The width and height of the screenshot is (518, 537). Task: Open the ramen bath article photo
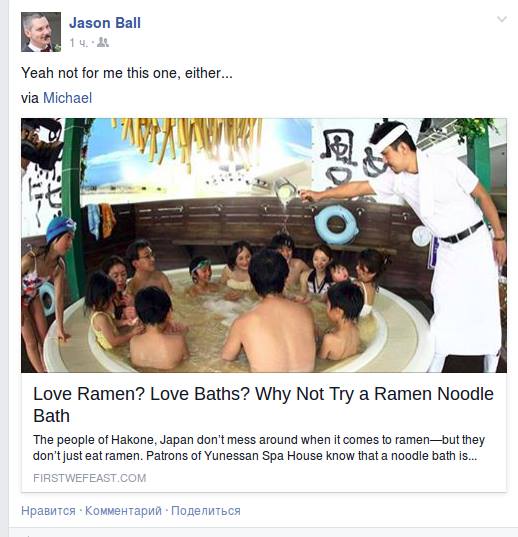pos(264,245)
